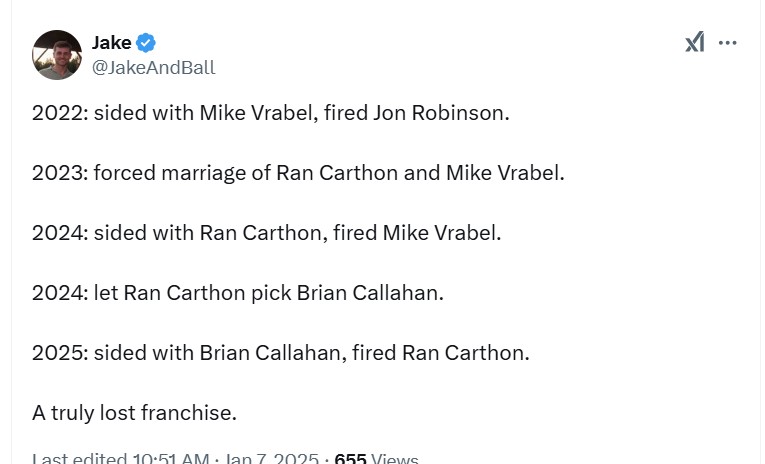Image resolution: width=765 pixels, height=464 pixels.
Task: Open the three-dot more options menu
Action: 728,42
